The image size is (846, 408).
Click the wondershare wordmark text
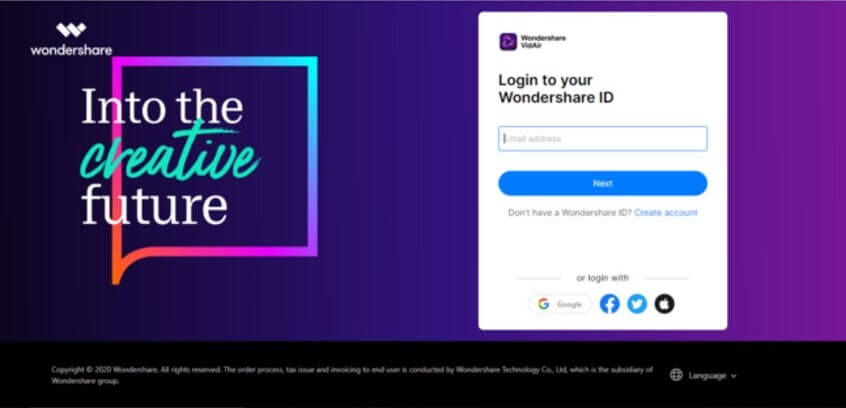click(71, 50)
